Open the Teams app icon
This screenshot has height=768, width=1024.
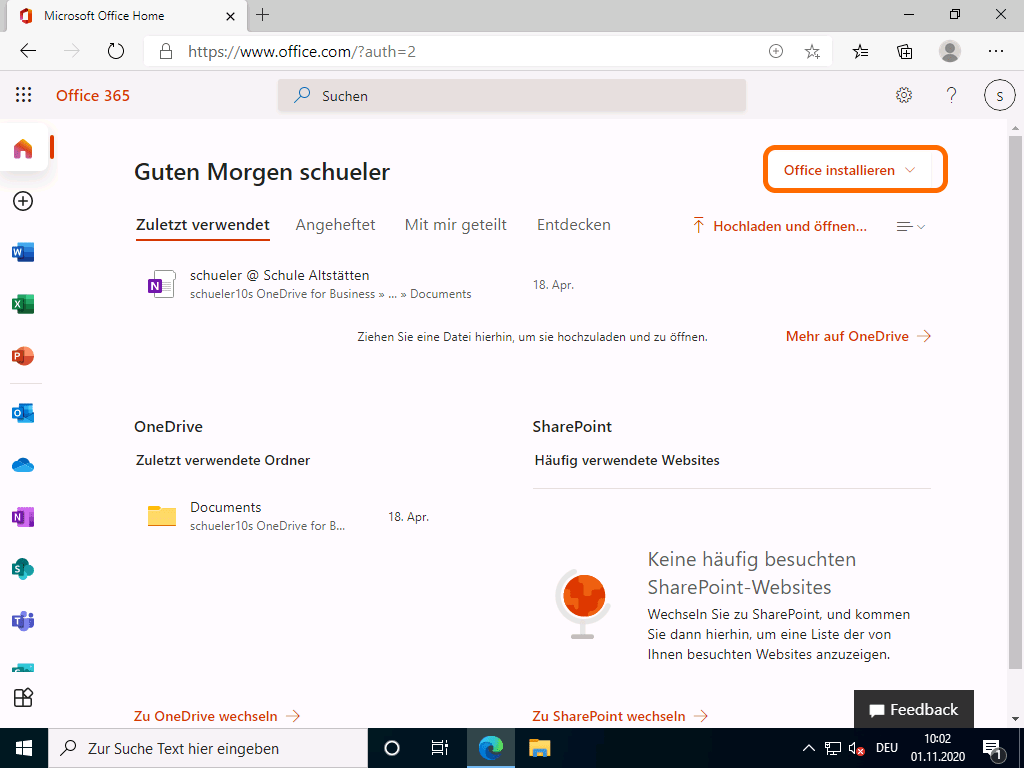click(22, 621)
